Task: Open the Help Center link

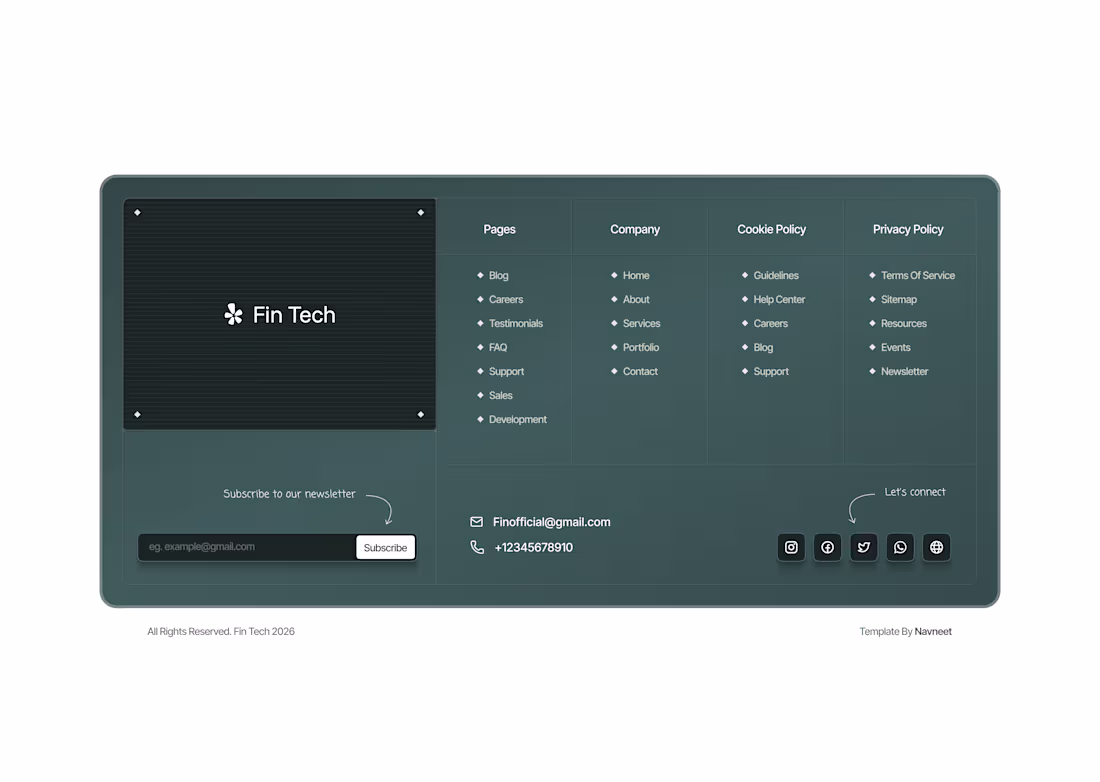Action: [779, 299]
